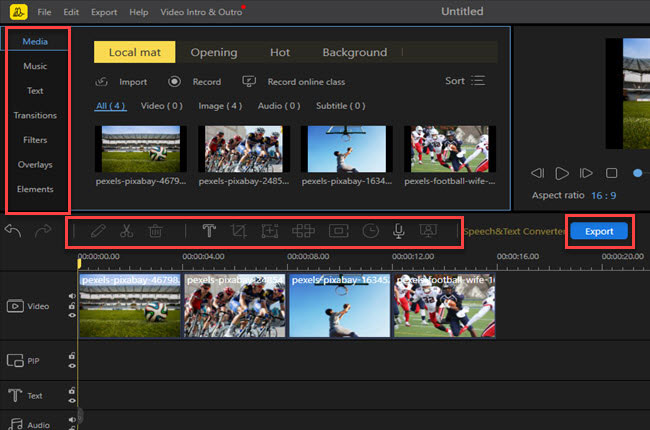Switch to the Hot tab

(x=280, y=52)
